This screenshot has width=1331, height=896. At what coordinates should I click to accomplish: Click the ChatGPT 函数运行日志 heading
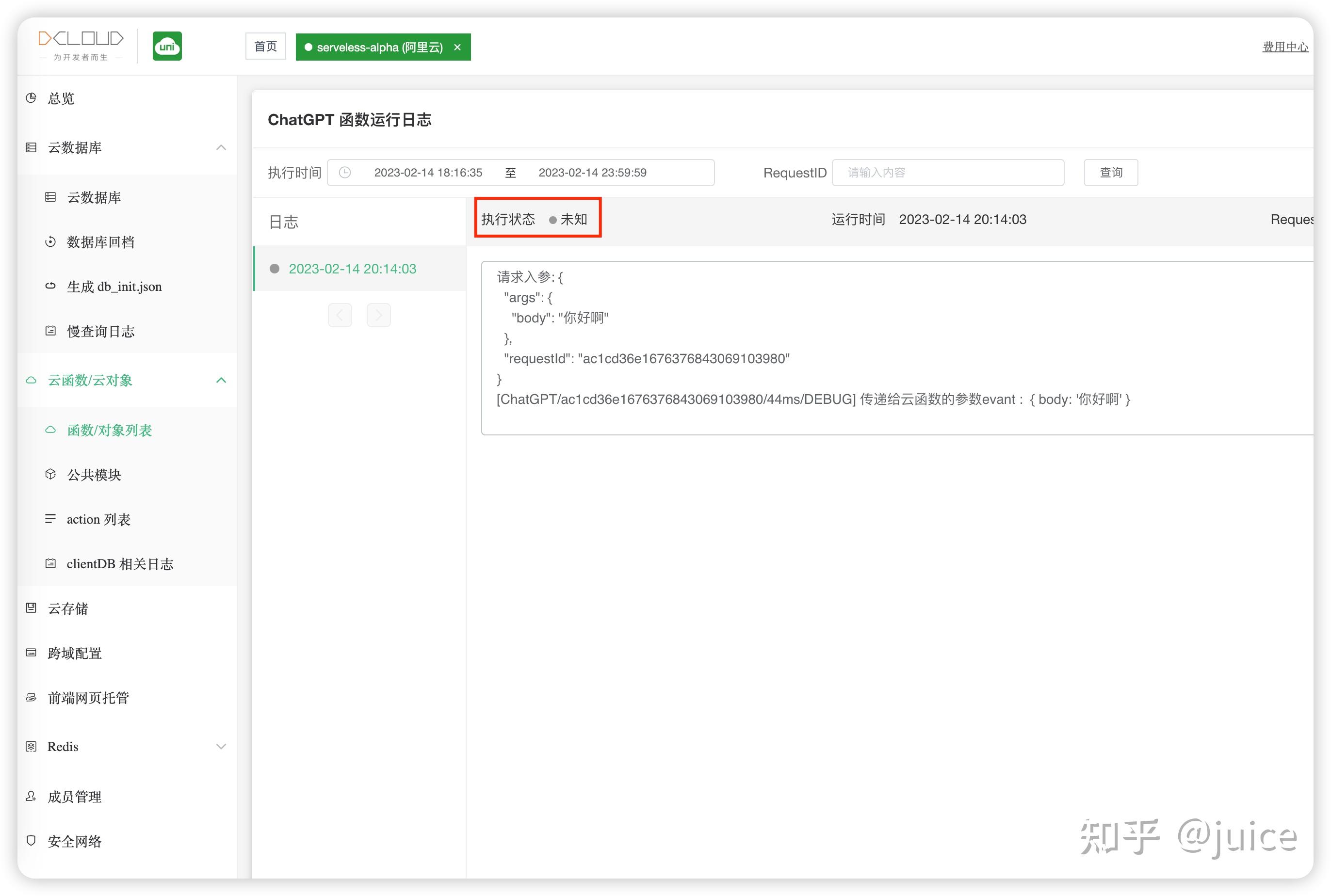[x=349, y=119]
